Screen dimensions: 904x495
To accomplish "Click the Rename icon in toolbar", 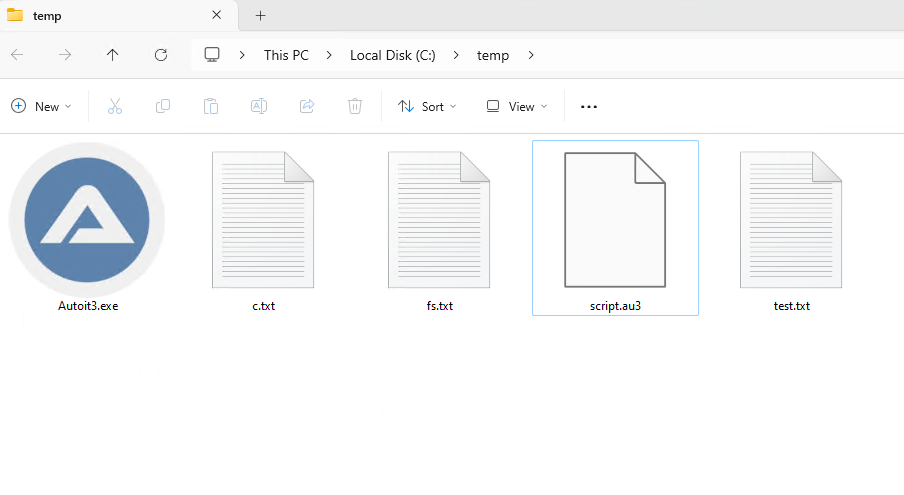I will click(x=259, y=106).
